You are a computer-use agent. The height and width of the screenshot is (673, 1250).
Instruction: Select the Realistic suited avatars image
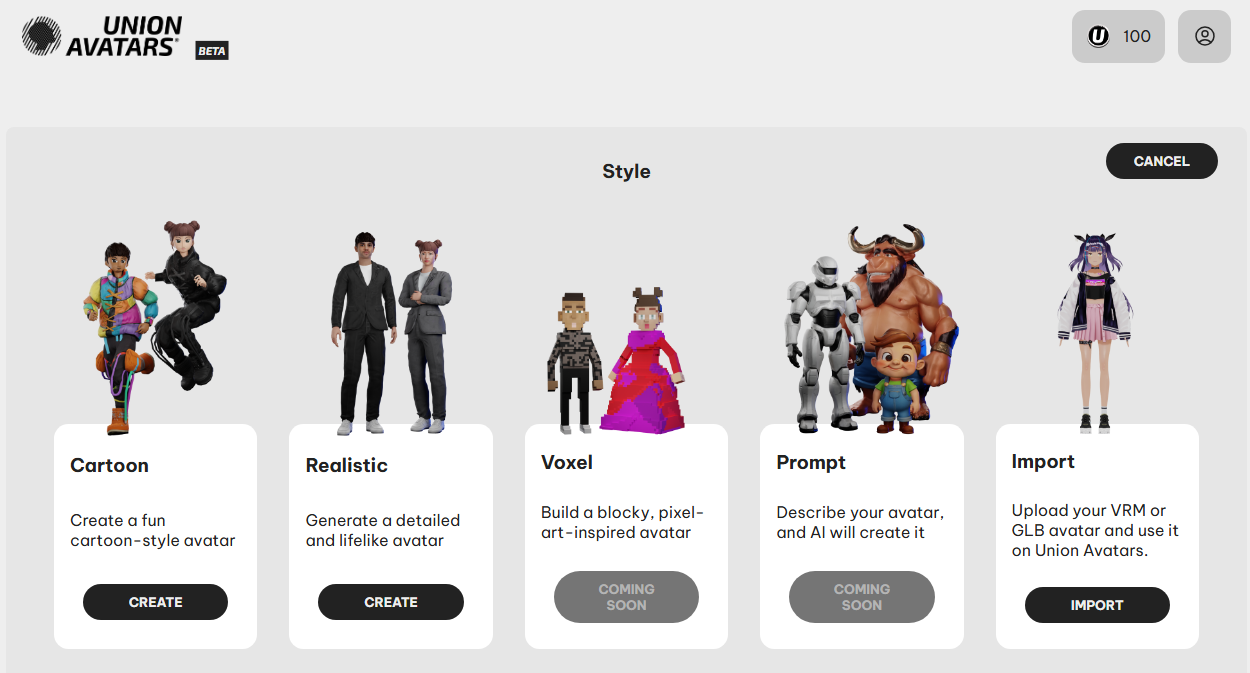[x=391, y=333]
